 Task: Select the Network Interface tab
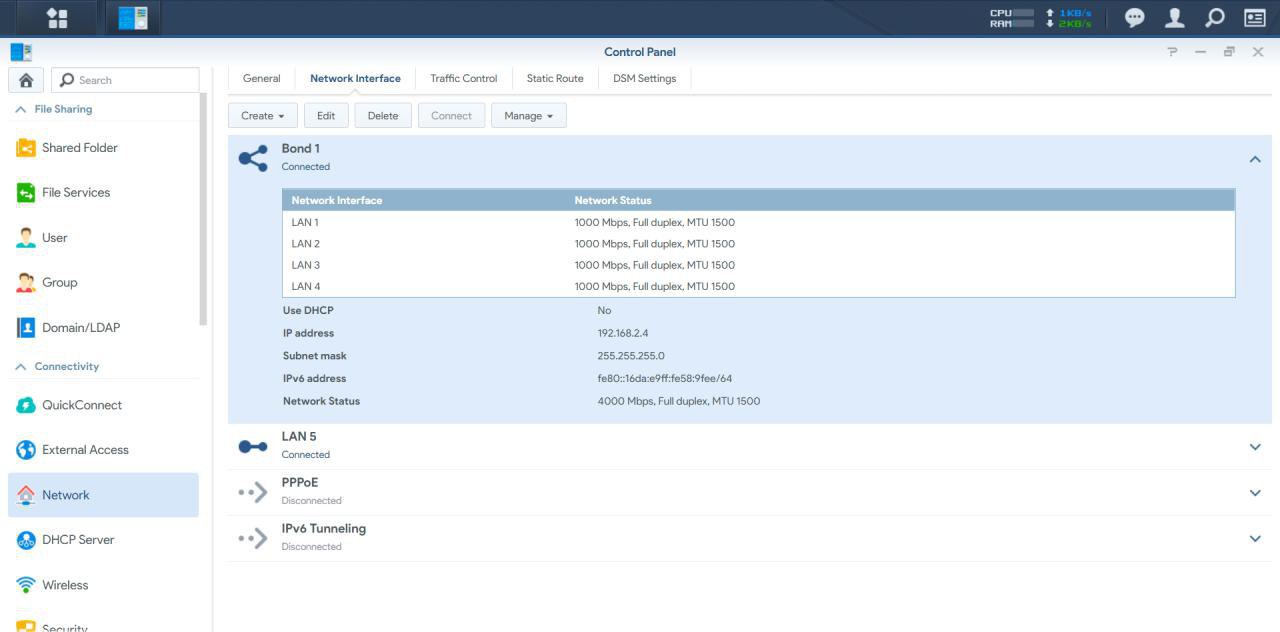pyautogui.click(x=355, y=78)
